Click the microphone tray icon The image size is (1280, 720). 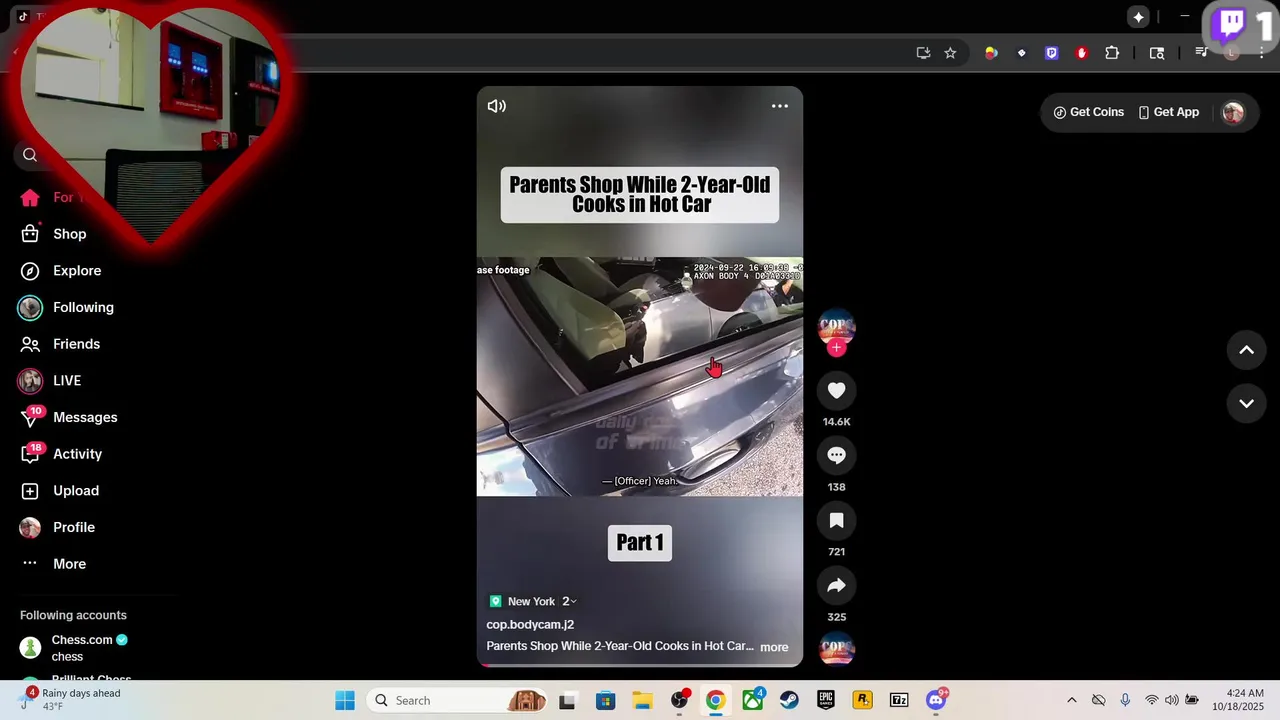(1125, 700)
